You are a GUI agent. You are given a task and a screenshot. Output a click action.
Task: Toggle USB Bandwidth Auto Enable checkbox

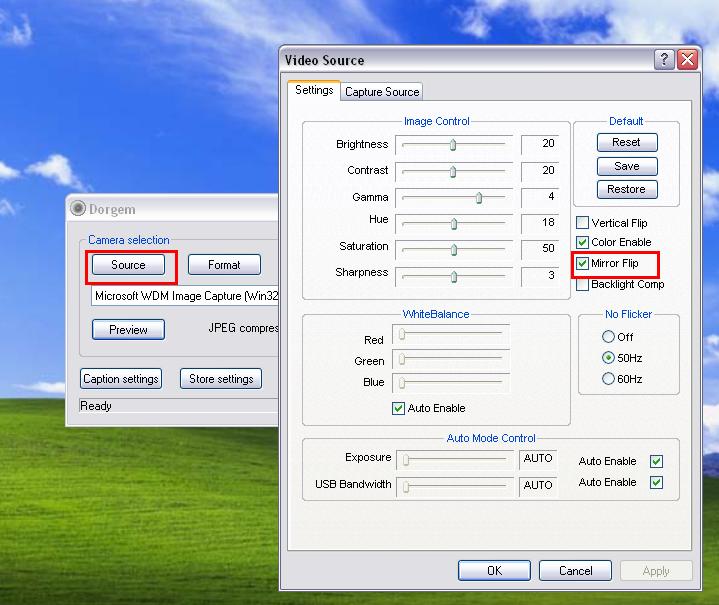click(x=657, y=482)
